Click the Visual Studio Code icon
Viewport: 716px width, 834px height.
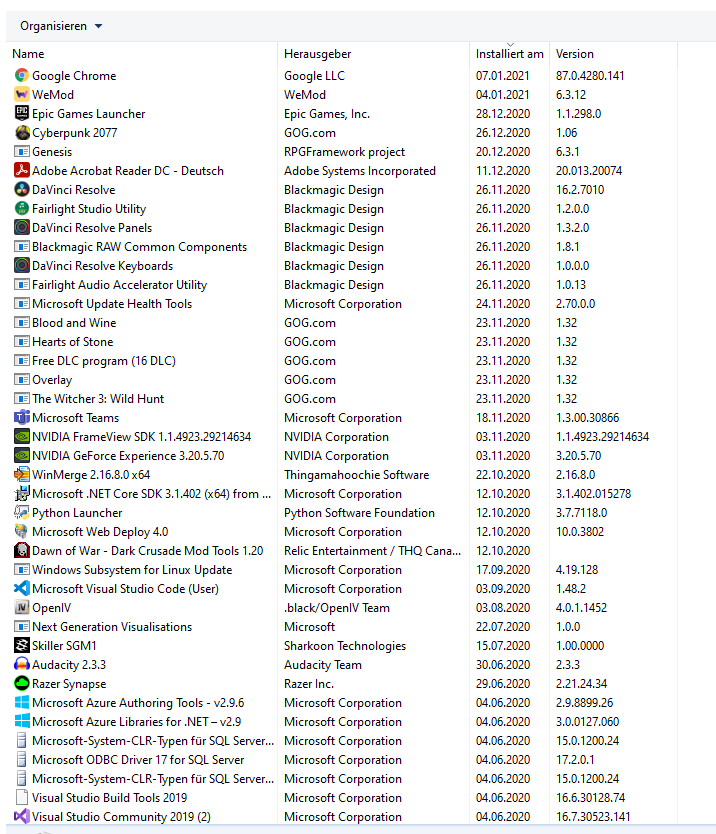[22, 589]
